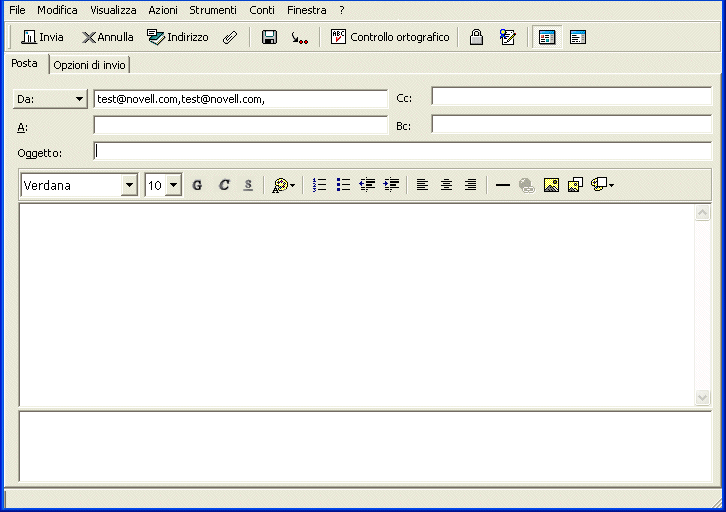Insert a horizontal line
Viewport: 726px width, 512px height.
tap(502, 185)
